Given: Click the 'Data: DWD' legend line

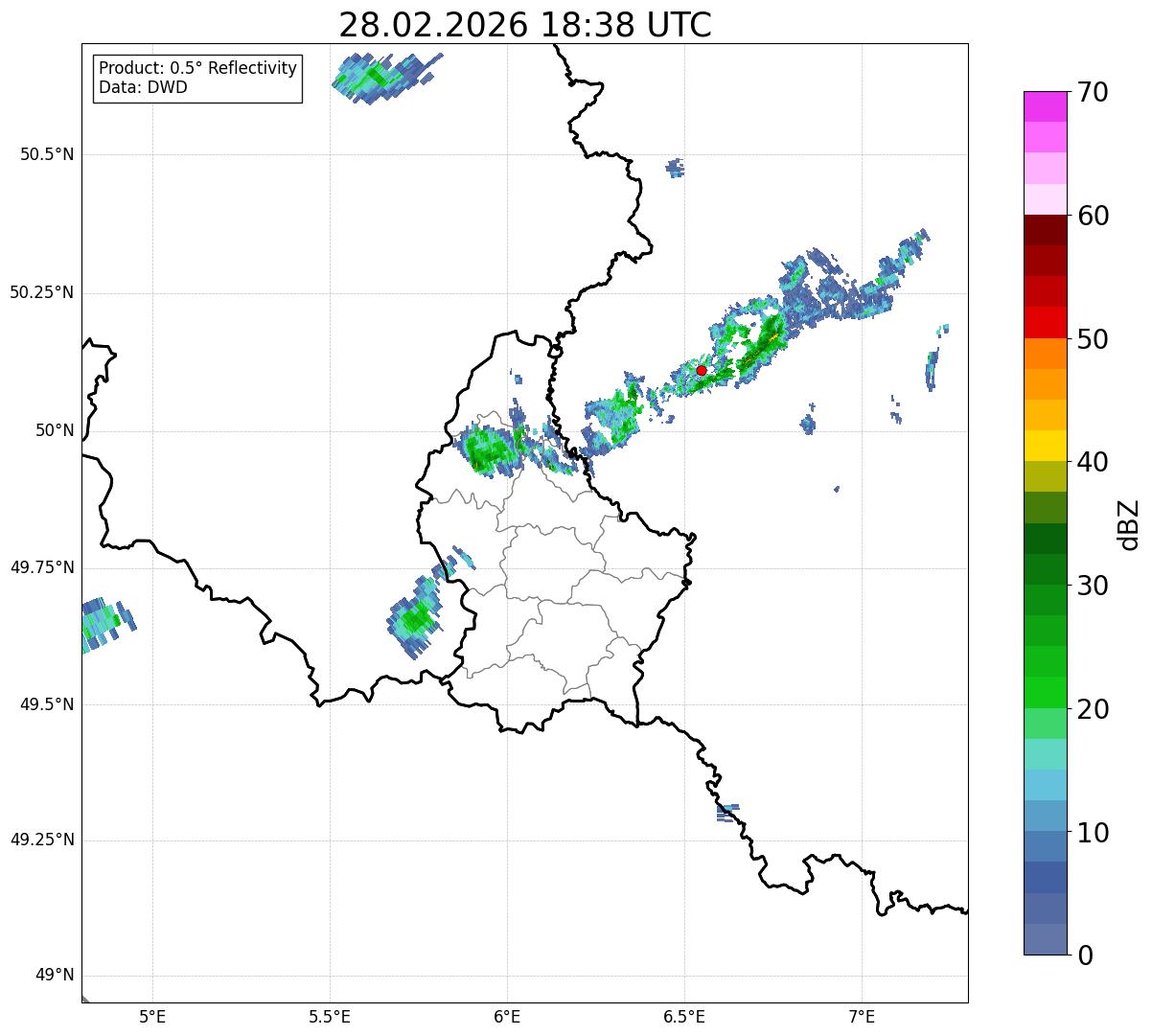Looking at the screenshot, I should [x=144, y=88].
